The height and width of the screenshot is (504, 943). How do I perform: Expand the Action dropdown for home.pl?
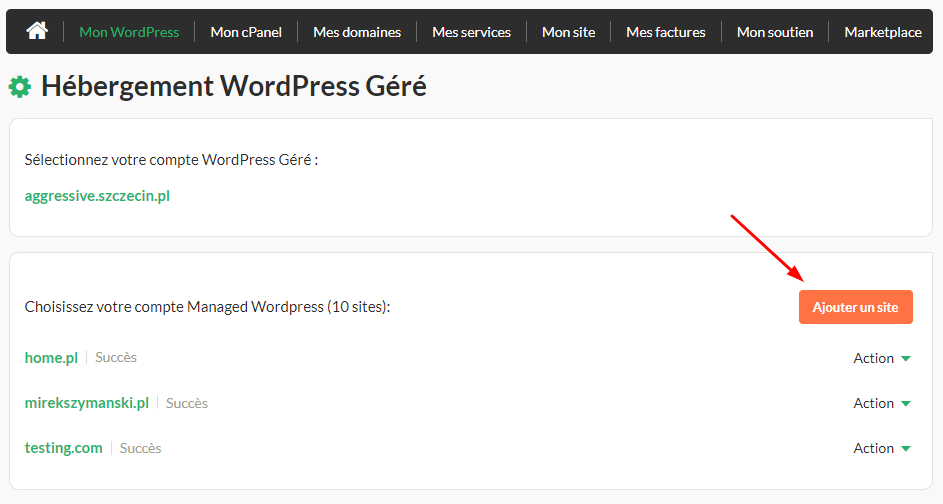click(882, 358)
